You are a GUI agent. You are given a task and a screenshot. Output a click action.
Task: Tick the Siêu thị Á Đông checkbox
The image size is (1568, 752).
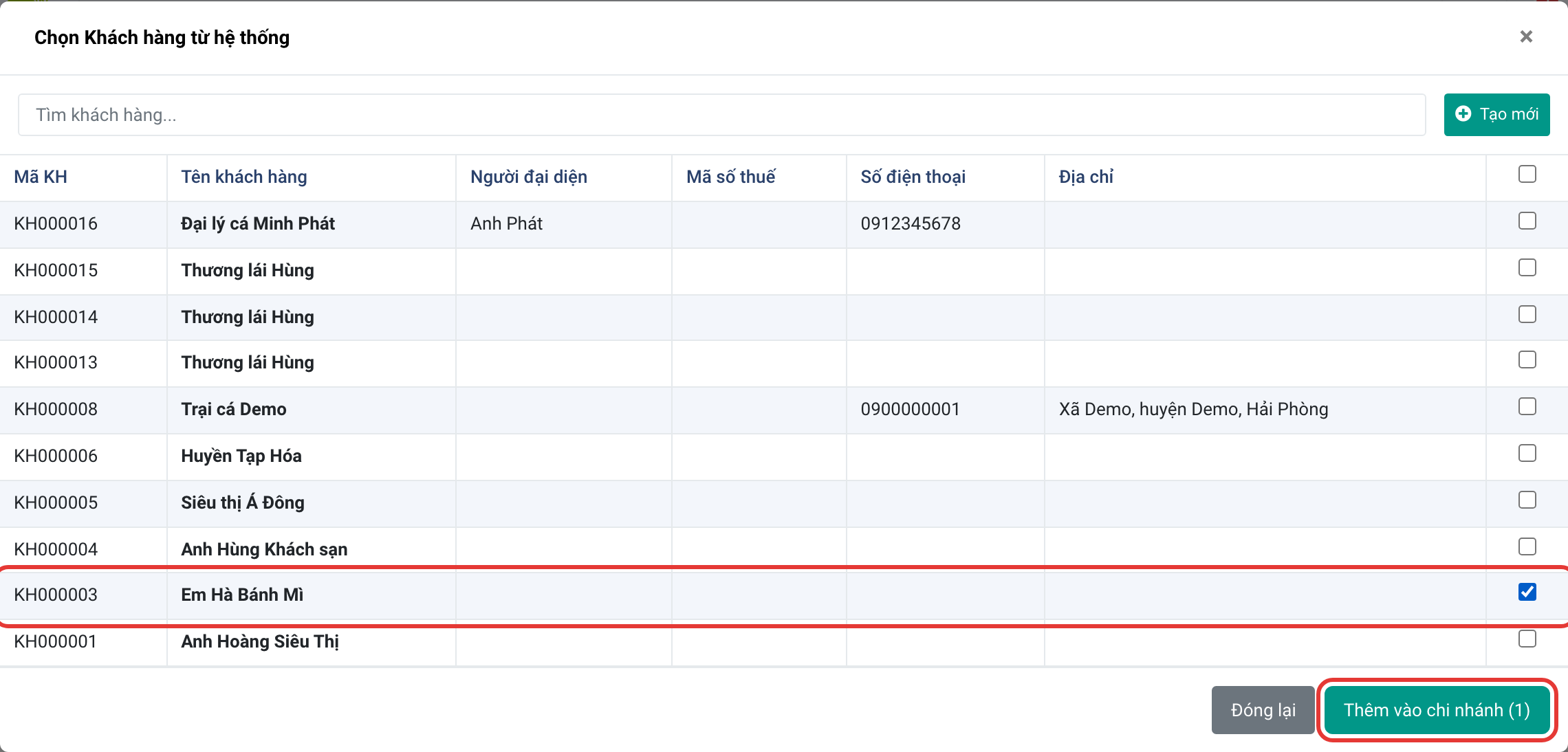coord(1527,500)
